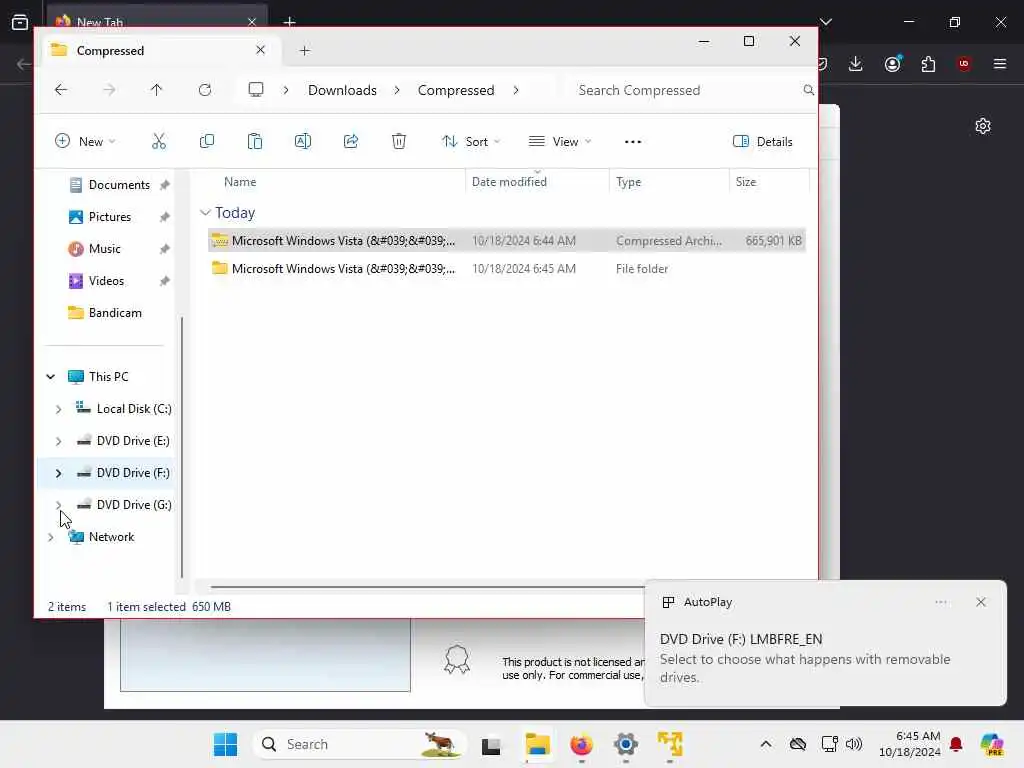Click the Delete trash icon
Screen dimensions: 1024x768
point(399,141)
